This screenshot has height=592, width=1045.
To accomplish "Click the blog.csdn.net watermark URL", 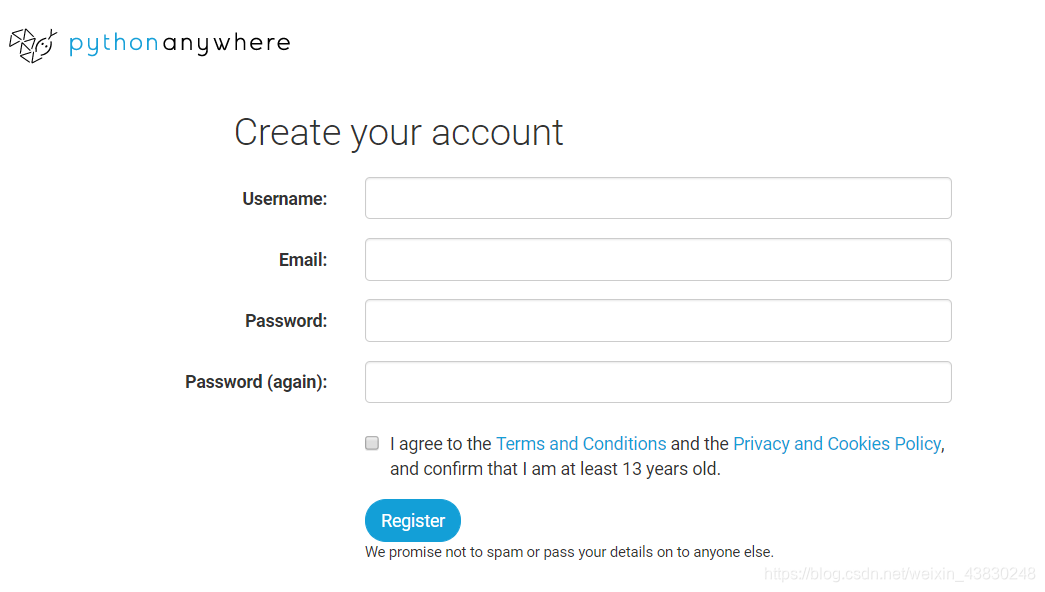I will (900, 574).
